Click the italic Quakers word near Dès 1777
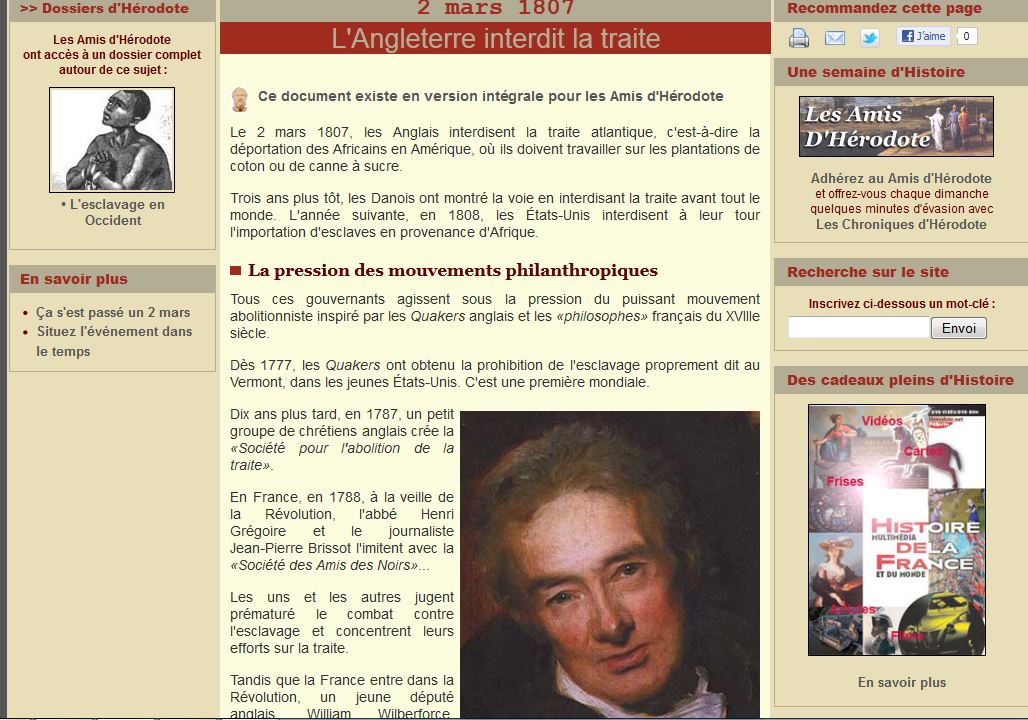Viewport: 1028px width, 720px height. click(353, 365)
